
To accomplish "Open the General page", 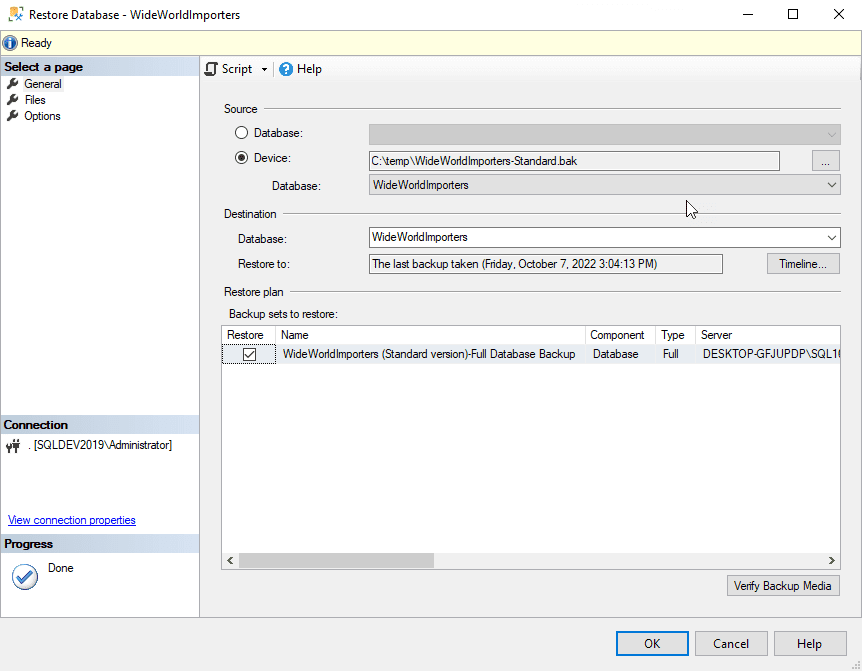I will tap(43, 84).
